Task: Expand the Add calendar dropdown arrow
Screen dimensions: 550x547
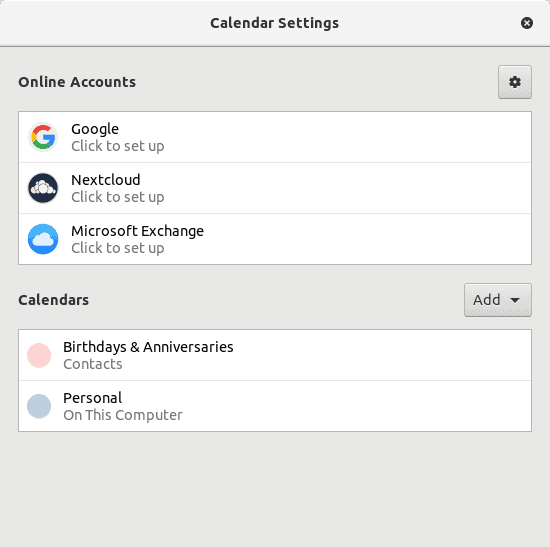Action: tap(515, 300)
